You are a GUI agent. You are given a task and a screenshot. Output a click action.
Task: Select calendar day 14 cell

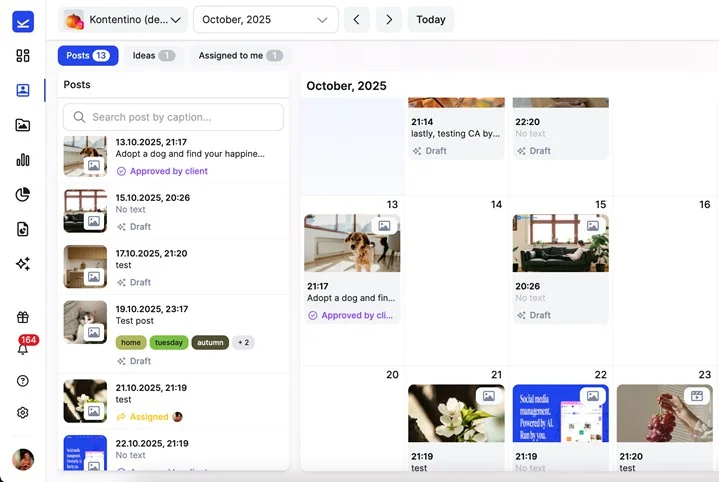coord(456,281)
